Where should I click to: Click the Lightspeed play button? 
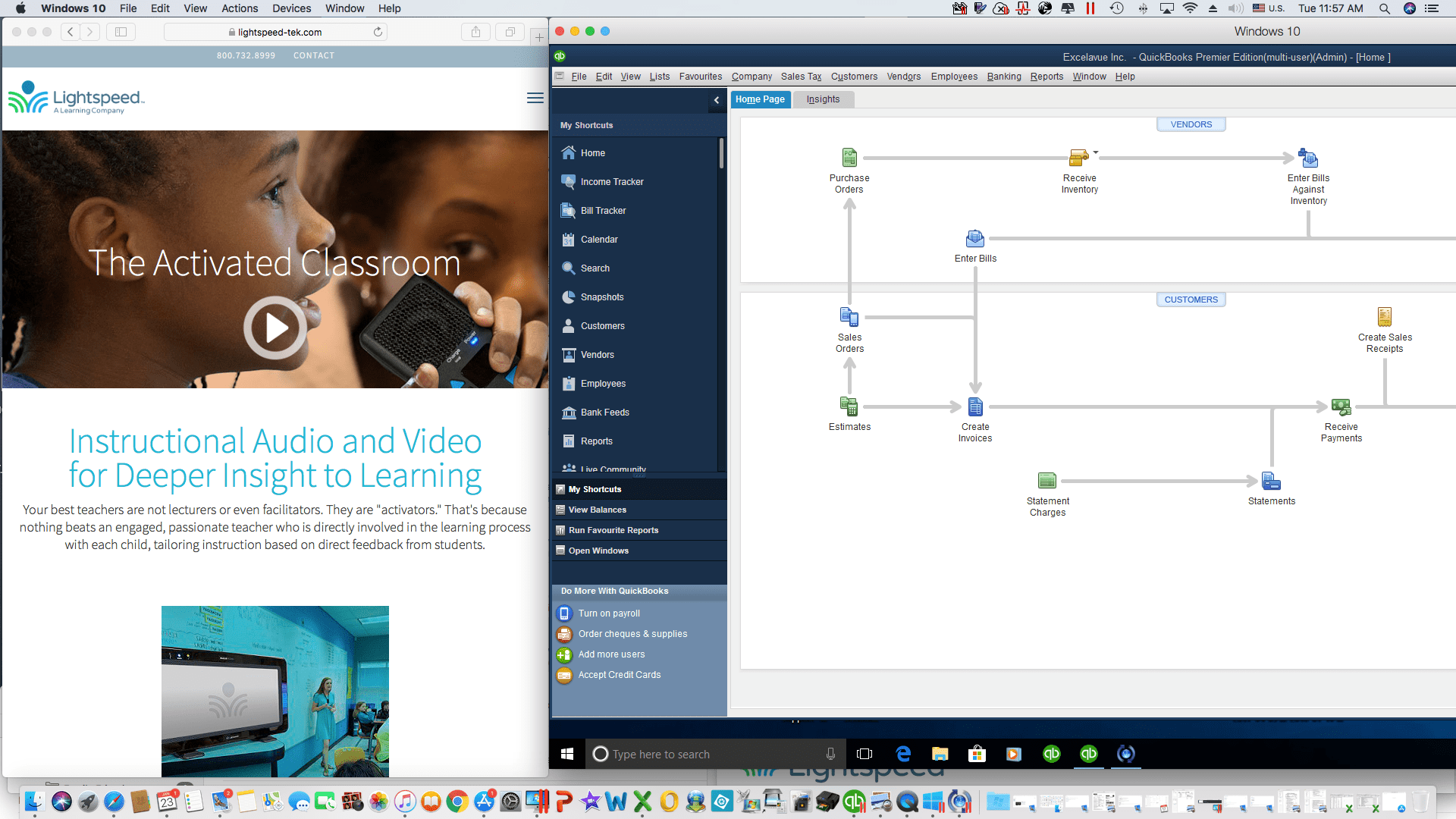point(275,327)
